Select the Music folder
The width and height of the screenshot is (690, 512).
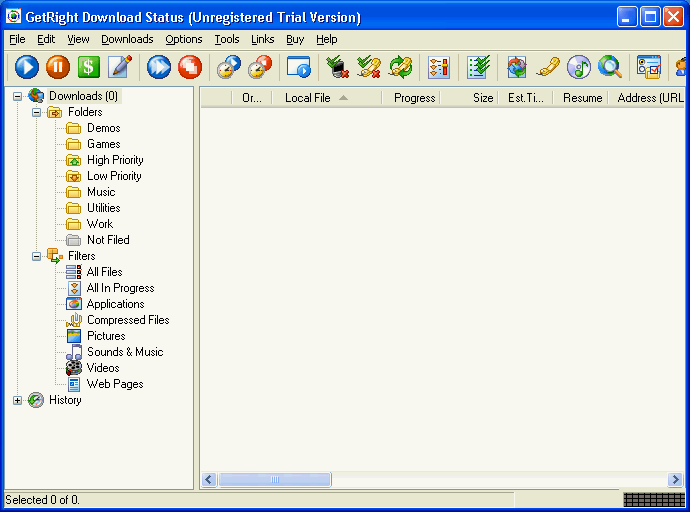[x=101, y=192]
